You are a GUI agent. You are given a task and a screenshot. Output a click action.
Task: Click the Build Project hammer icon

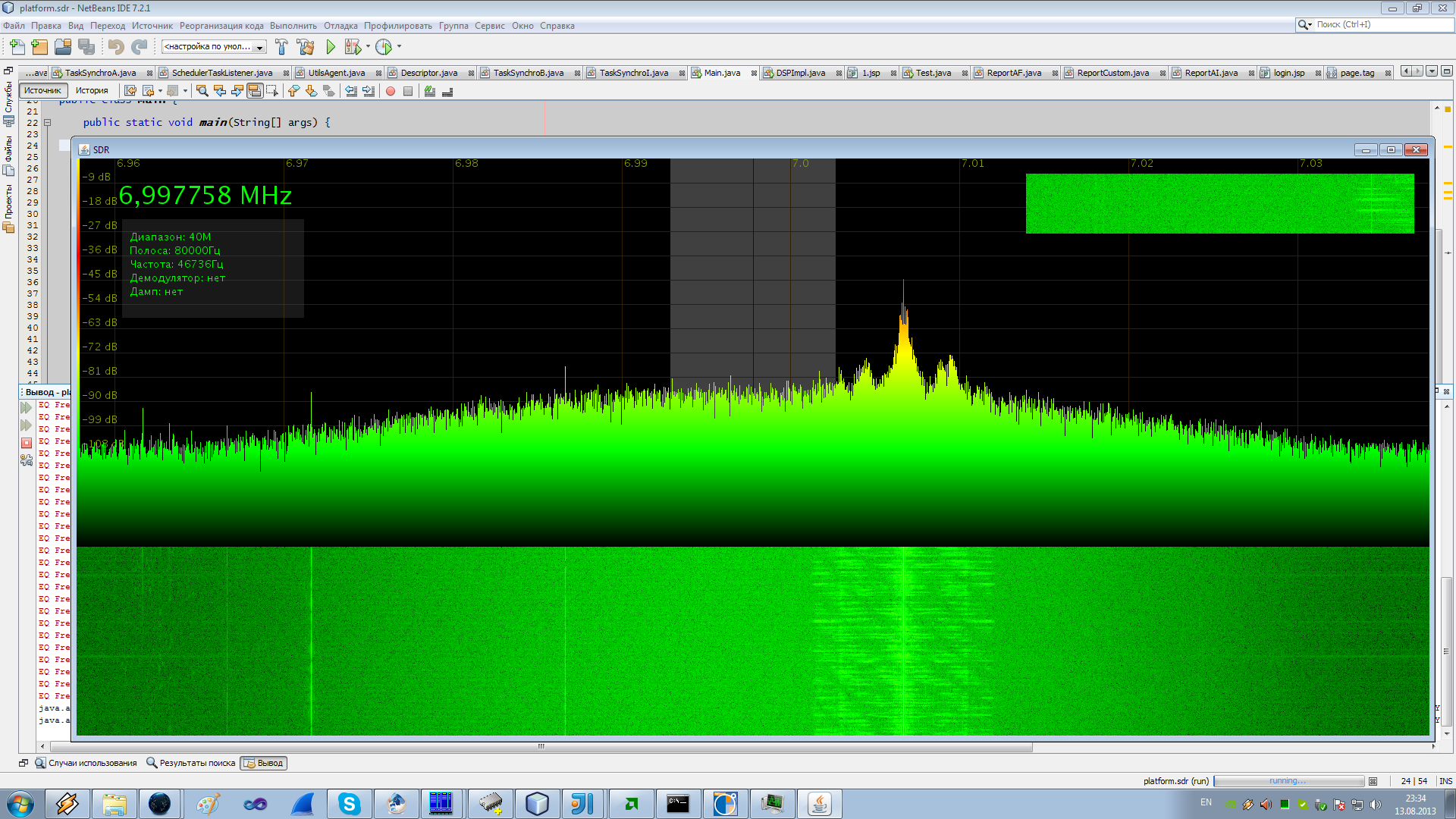281,47
